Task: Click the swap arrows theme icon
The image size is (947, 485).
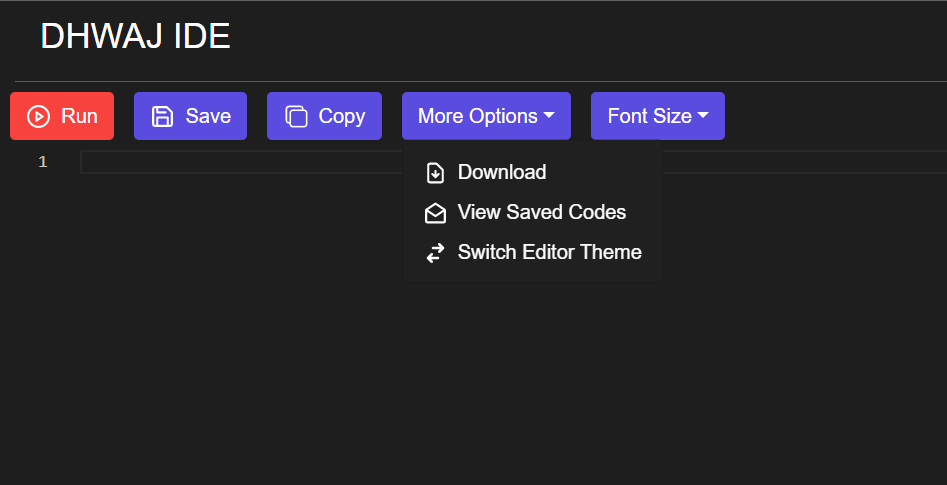Action: point(435,253)
